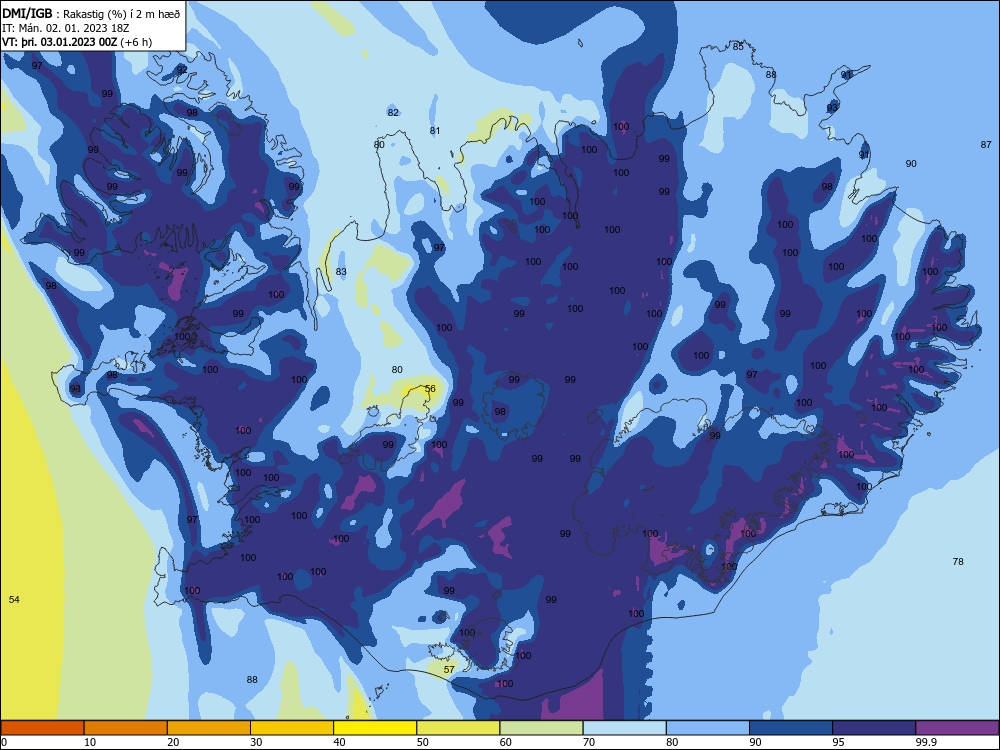Select the 30–40 amber legend block

pos(292,728)
